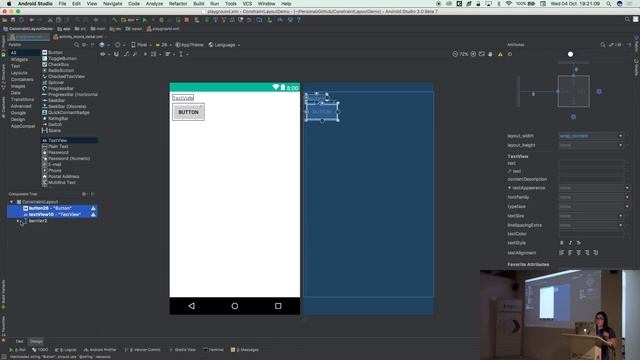Image resolution: width=640 pixels, height=360 pixels.
Task: Select ToggleButton in the Palette list
Action: point(62,58)
